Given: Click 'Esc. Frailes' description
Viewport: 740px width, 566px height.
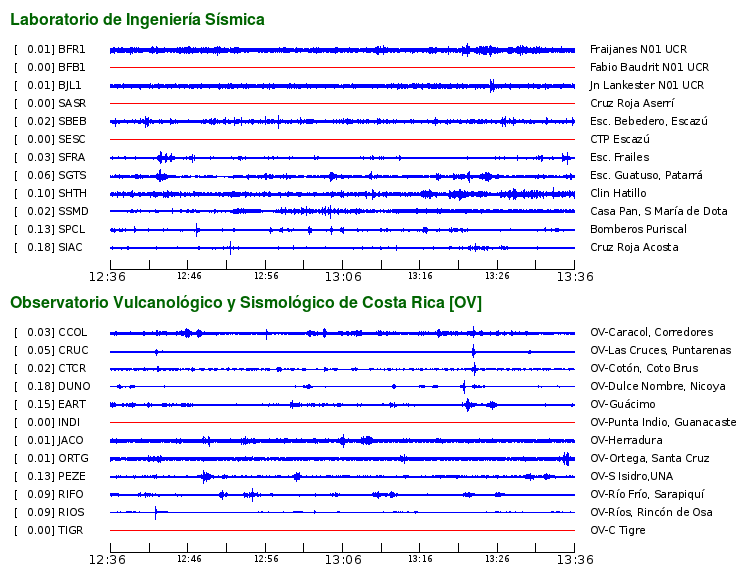Looking at the screenshot, I should (x=620, y=157).
